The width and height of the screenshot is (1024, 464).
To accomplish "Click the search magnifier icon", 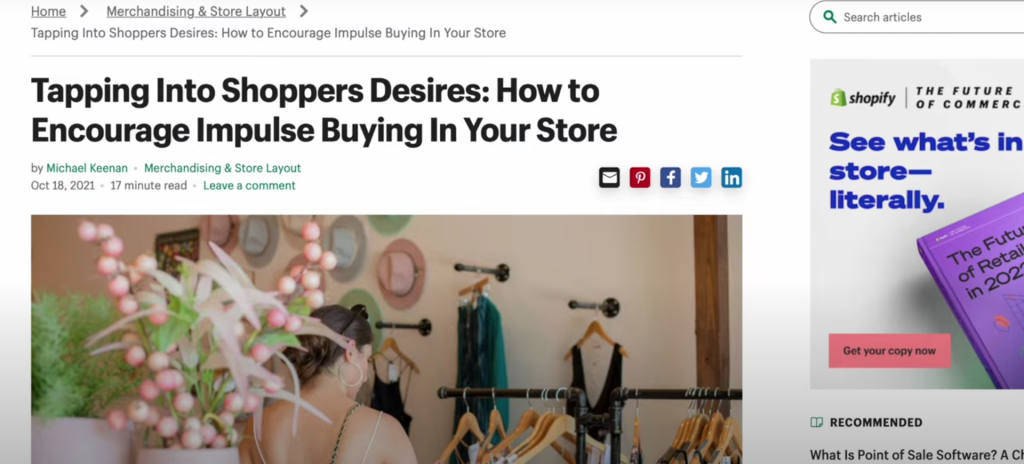I will tap(829, 17).
